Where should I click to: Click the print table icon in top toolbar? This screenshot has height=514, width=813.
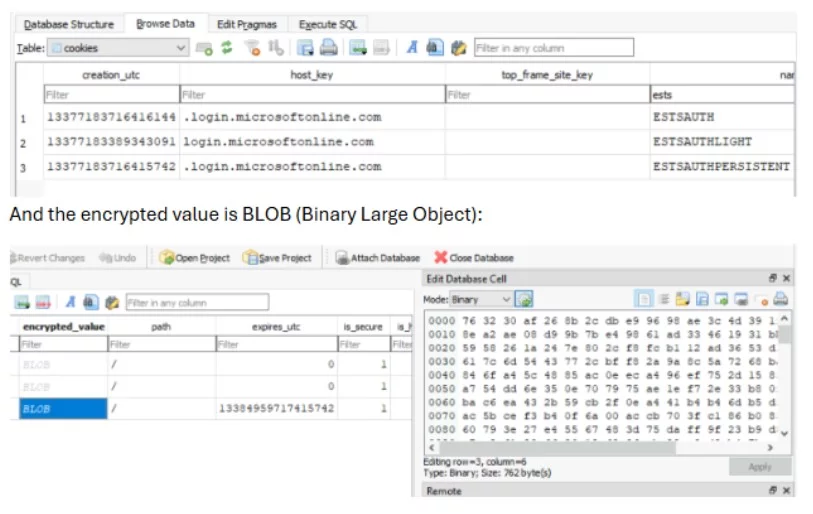tap(328, 48)
